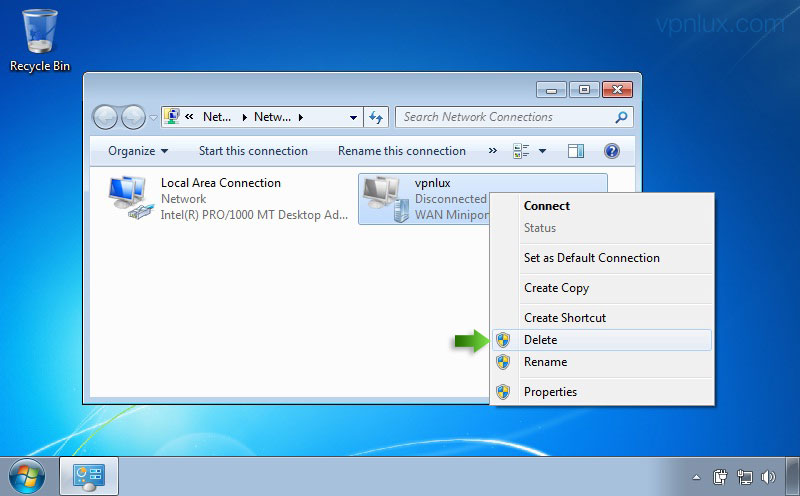The image size is (800, 496).
Task: Open the Recycle Bin desktop icon
Action: click(x=40, y=41)
